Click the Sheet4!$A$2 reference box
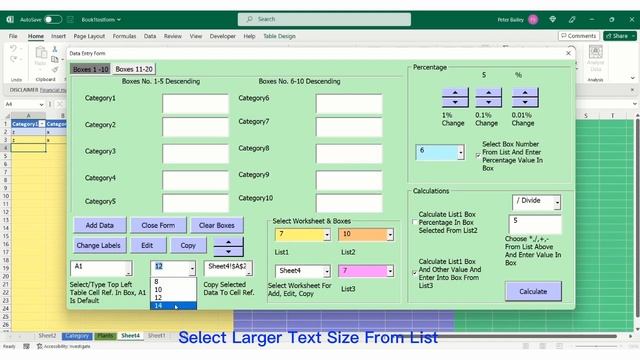This screenshot has height=360, width=640. (228, 268)
